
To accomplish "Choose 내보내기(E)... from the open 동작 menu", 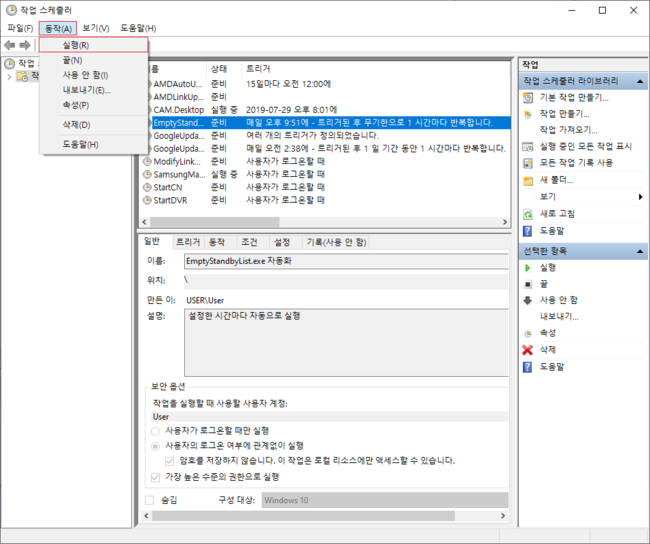I will 86,90.
